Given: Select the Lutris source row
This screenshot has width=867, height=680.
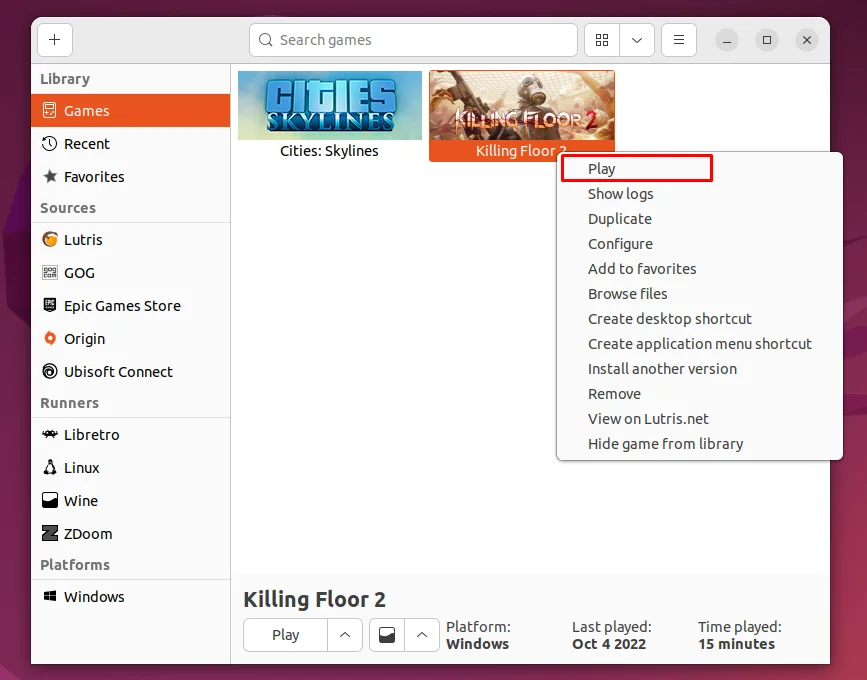Looking at the screenshot, I should (x=130, y=239).
